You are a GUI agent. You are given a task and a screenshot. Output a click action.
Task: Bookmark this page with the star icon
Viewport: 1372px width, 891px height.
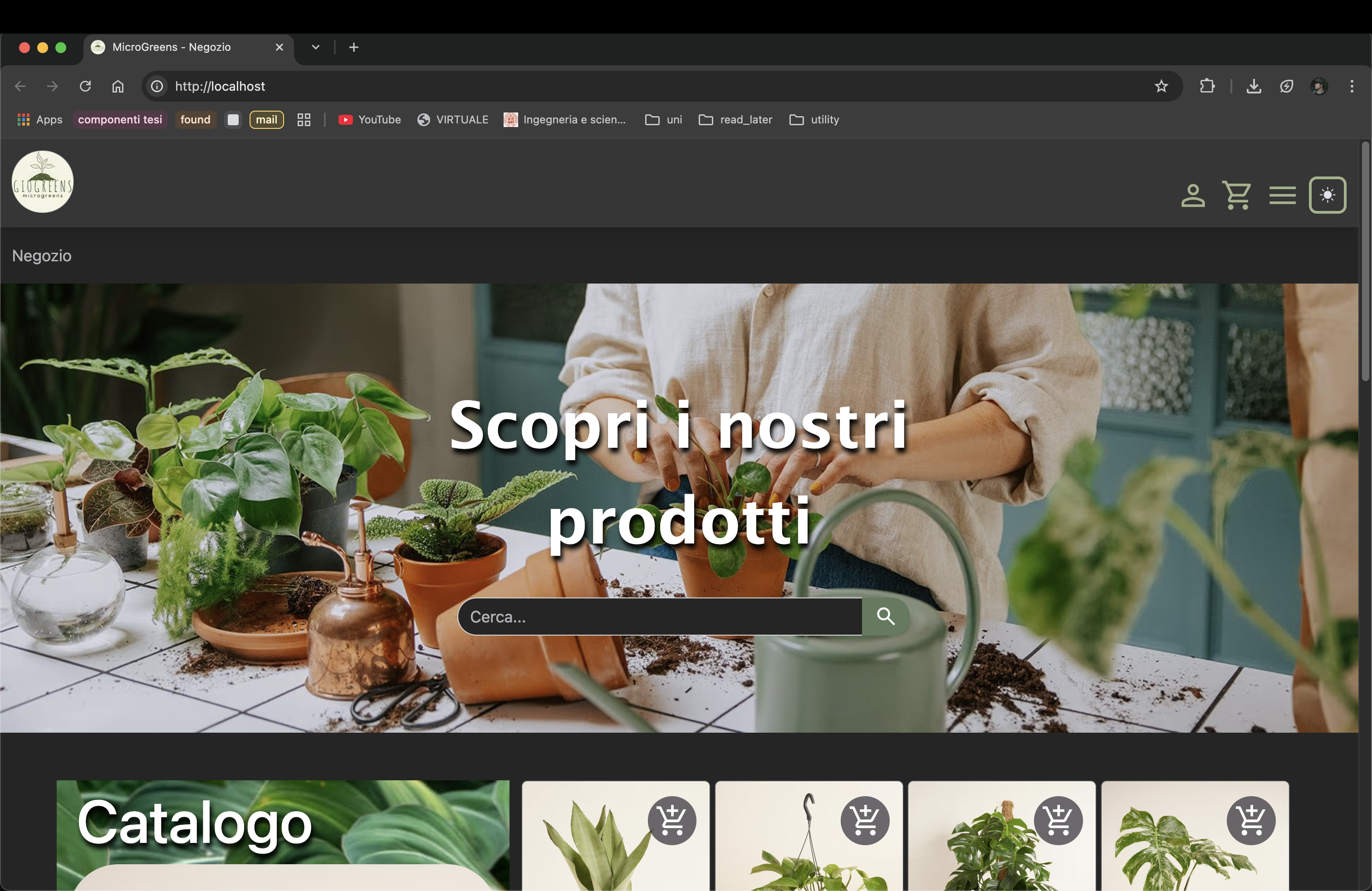[x=1161, y=87]
